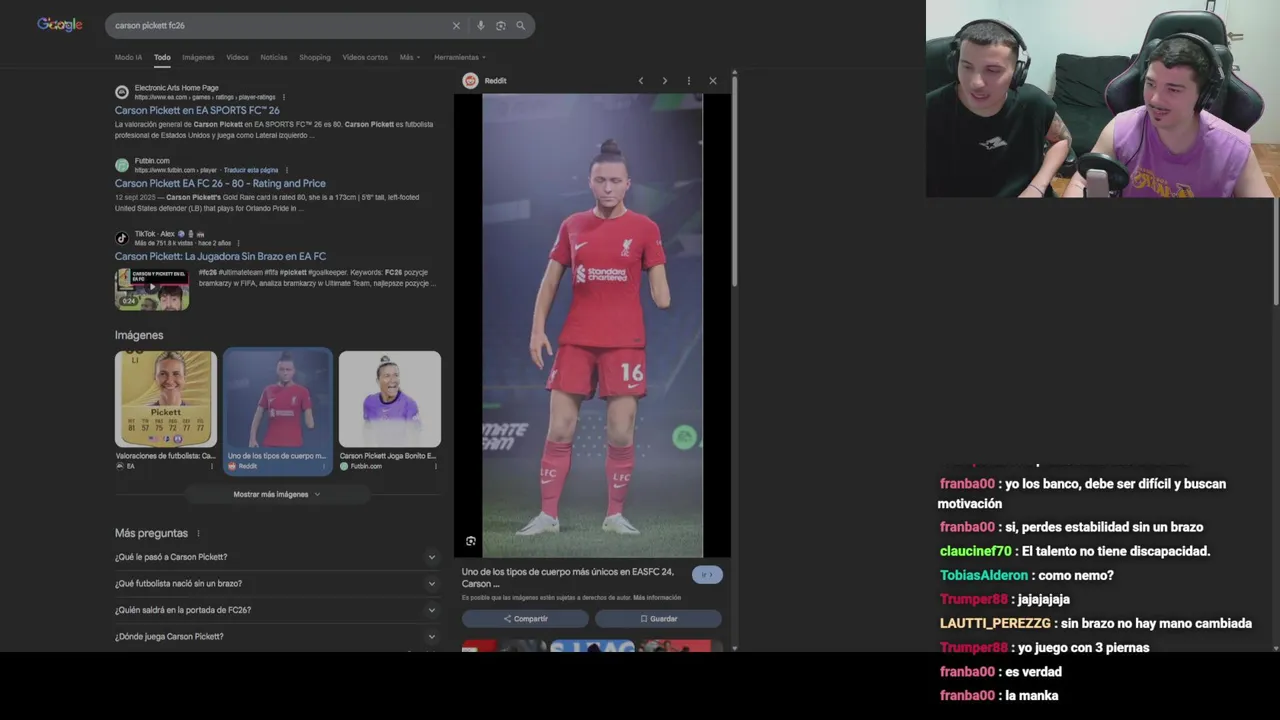Switch to the Imágenes tab

coord(198,57)
